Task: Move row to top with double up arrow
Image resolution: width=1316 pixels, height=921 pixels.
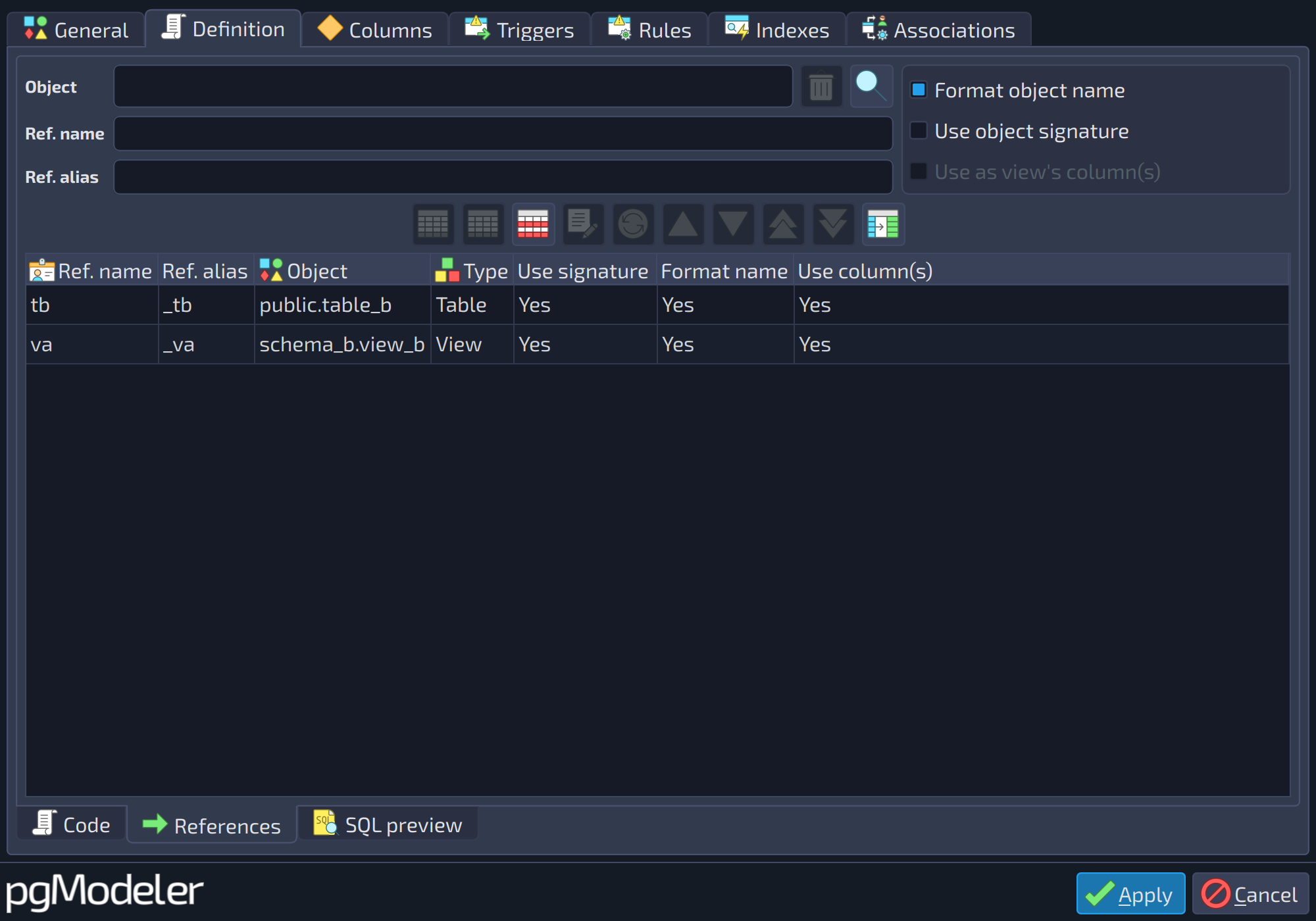Action: click(x=783, y=224)
